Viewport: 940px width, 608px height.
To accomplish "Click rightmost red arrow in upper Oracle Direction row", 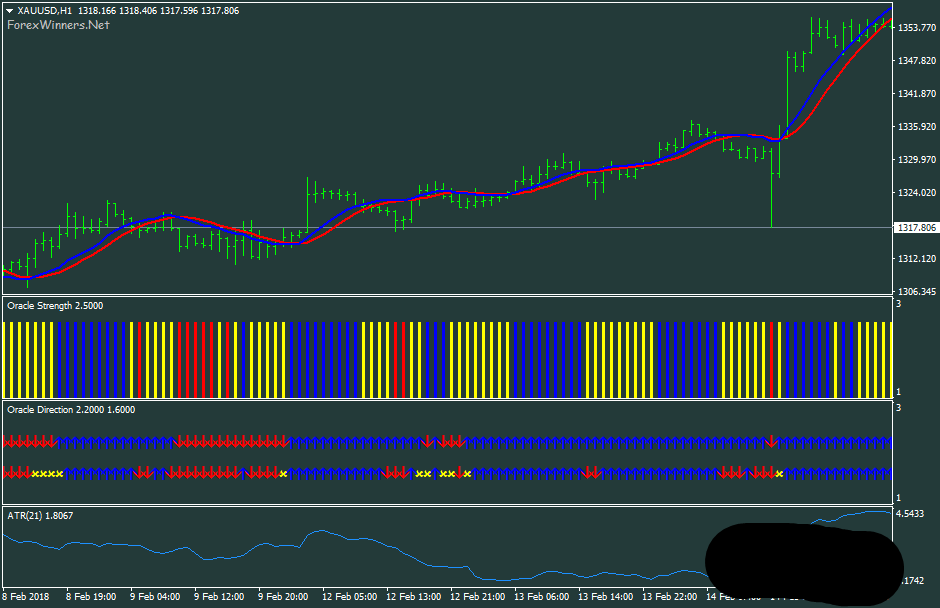I will point(771,442).
